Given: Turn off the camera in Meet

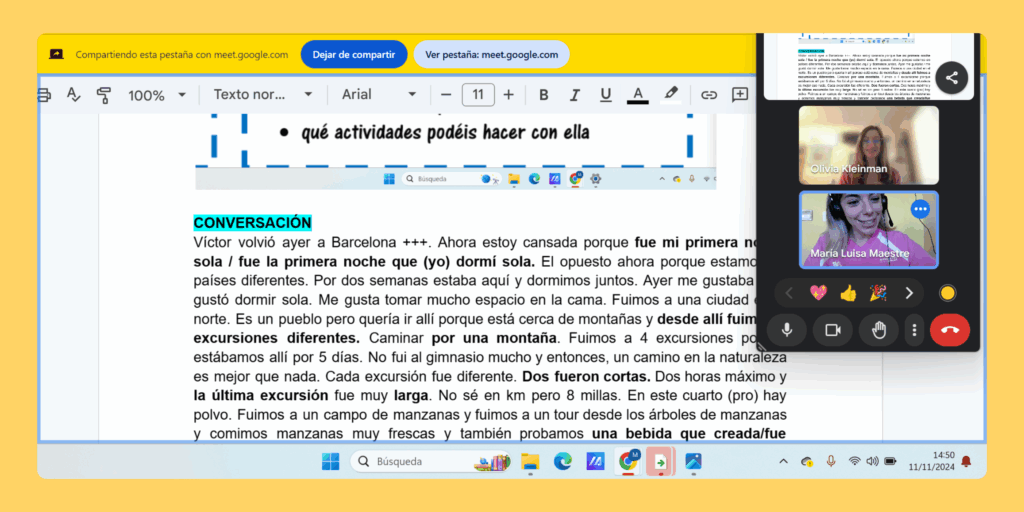Looking at the screenshot, I should pyautogui.click(x=832, y=330).
